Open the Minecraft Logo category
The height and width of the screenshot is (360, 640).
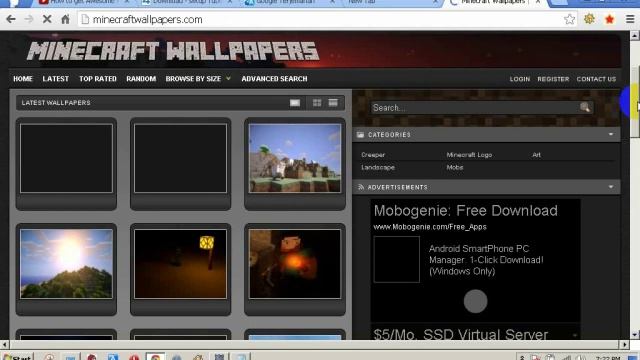(469, 155)
